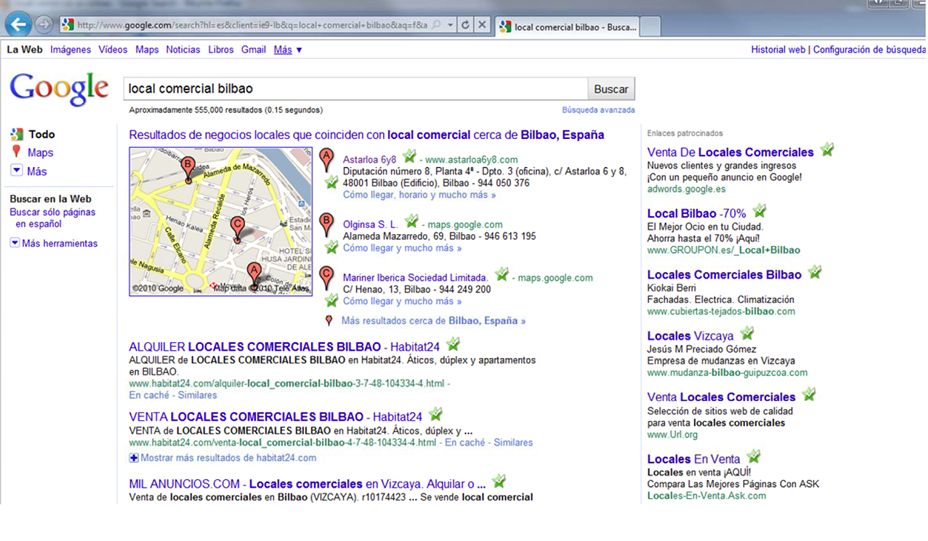928x541 pixels.
Task: Click the MIL ANUNCIOS.COM result title
Action: tap(307, 484)
